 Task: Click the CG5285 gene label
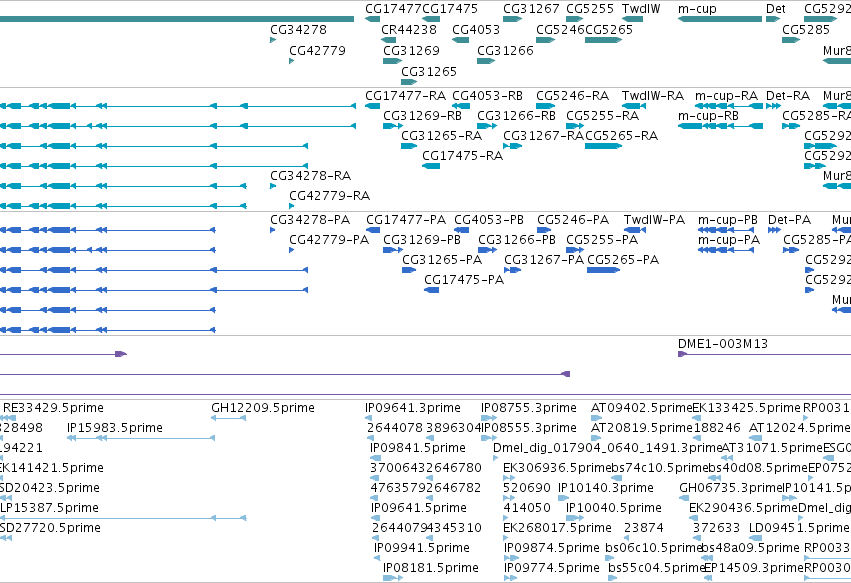[806, 29]
